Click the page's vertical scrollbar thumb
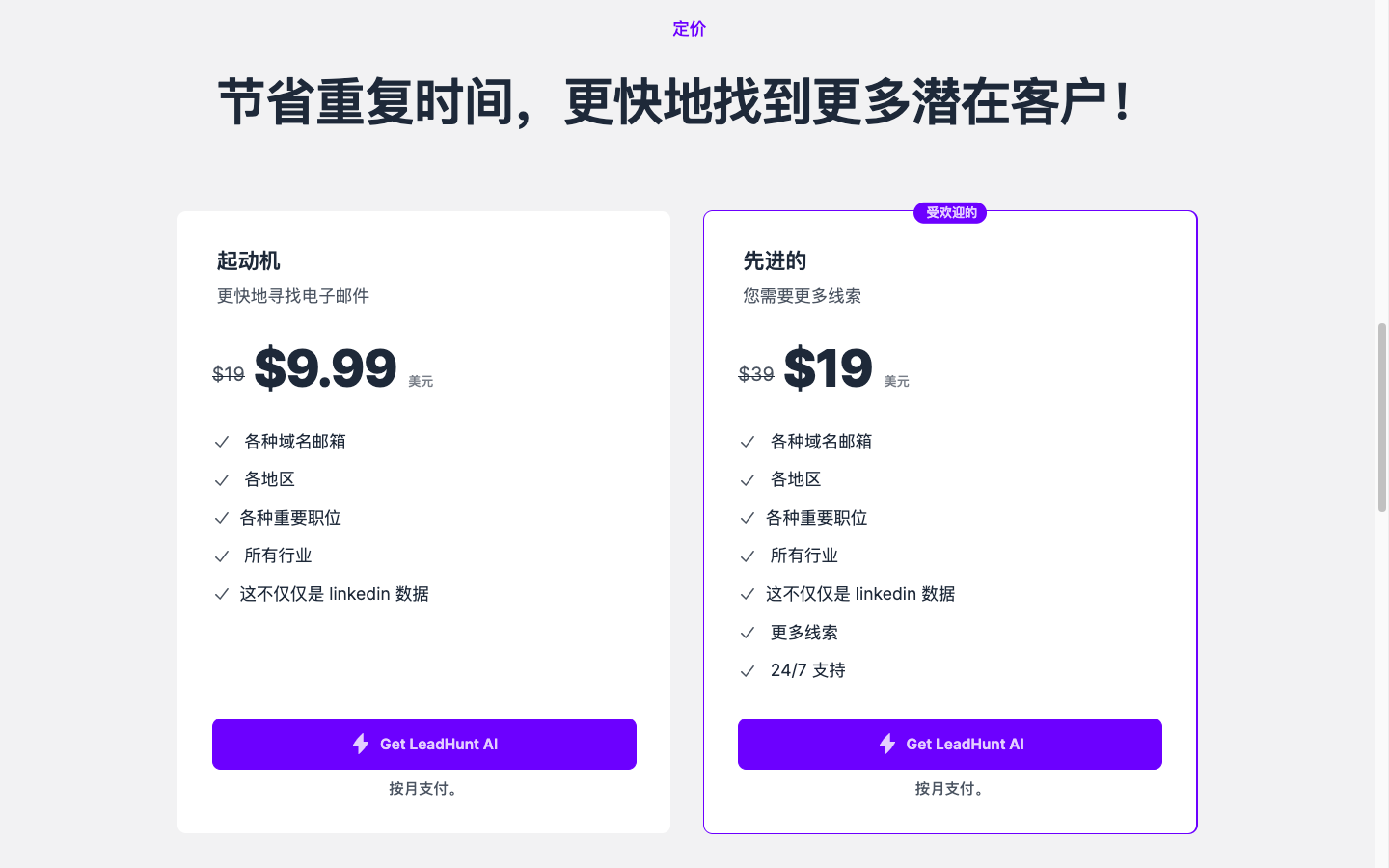Viewport: 1389px width, 868px height. 1382,417
